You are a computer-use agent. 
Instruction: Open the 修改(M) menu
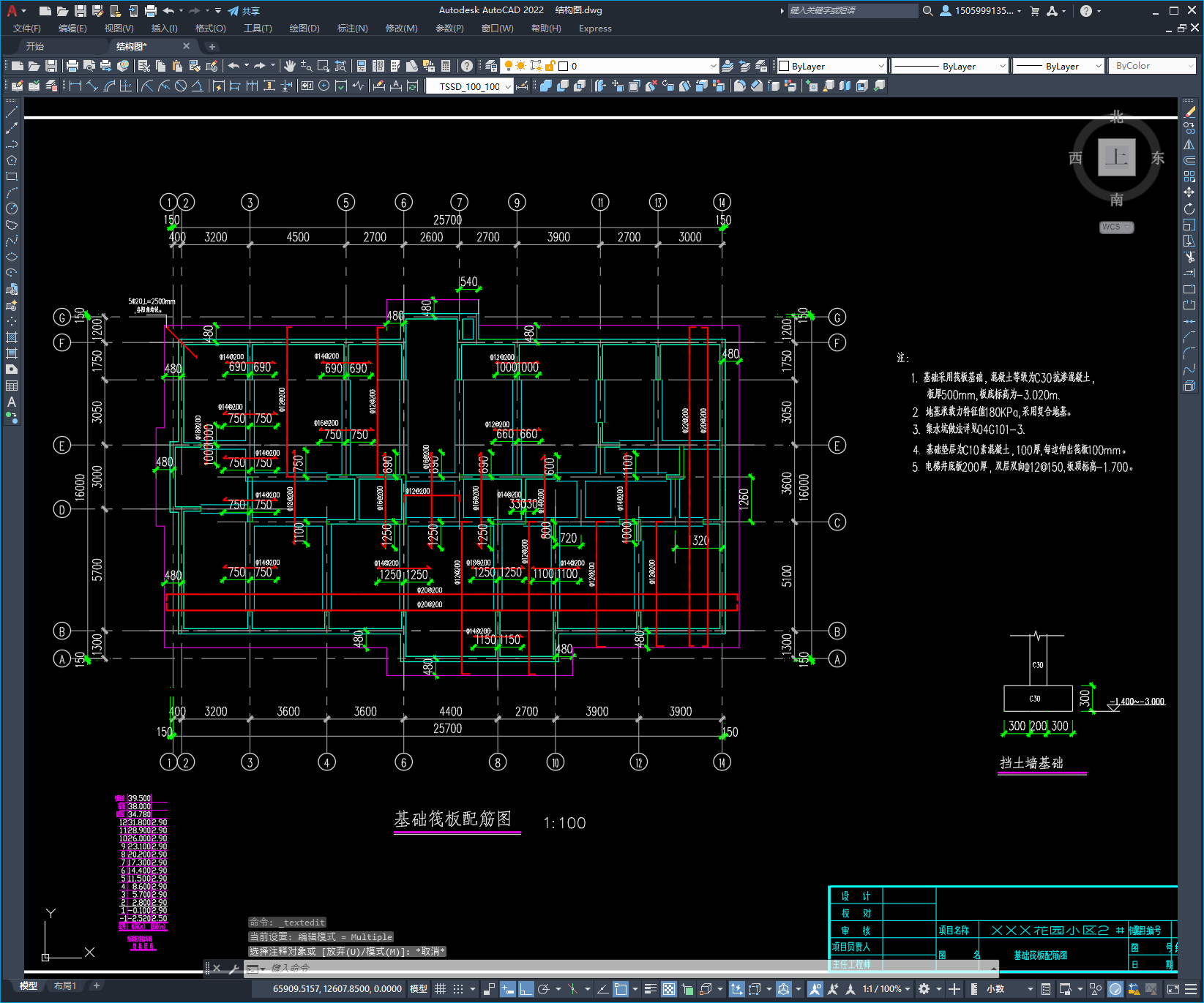click(x=401, y=29)
